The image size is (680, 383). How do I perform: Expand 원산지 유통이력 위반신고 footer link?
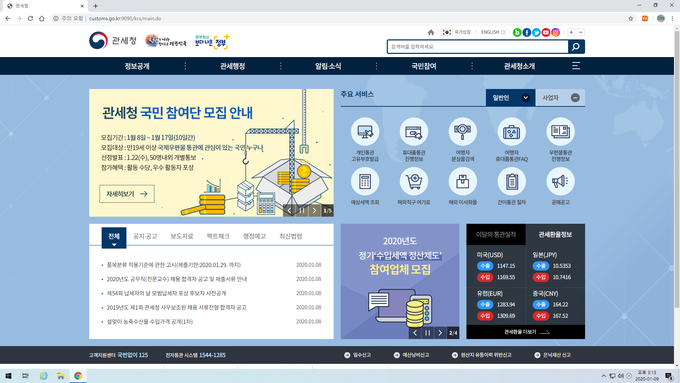click(482, 355)
